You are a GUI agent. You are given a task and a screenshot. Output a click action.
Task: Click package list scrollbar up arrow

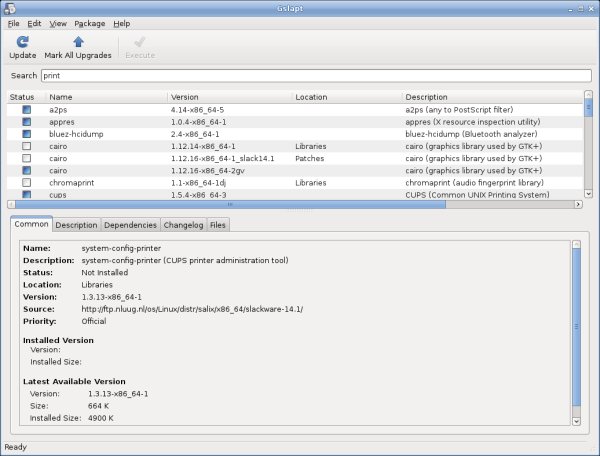click(x=589, y=94)
